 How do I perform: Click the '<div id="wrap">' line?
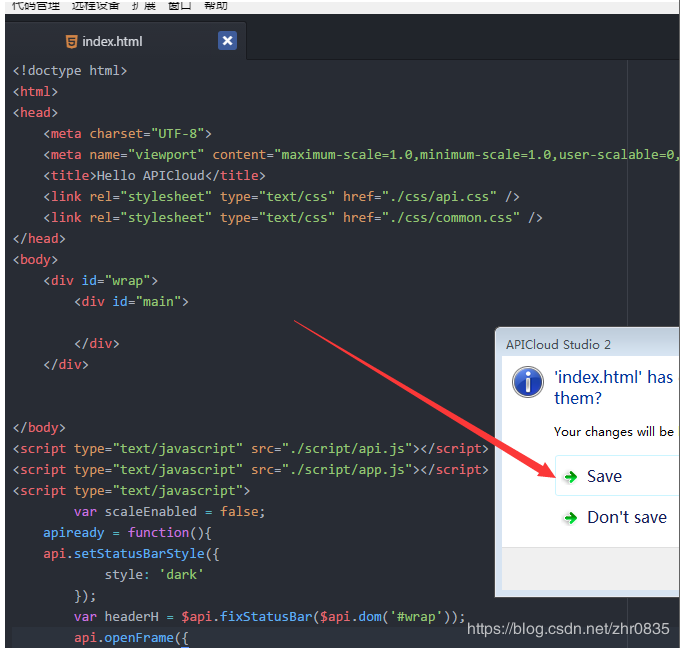pyautogui.click(x=101, y=281)
